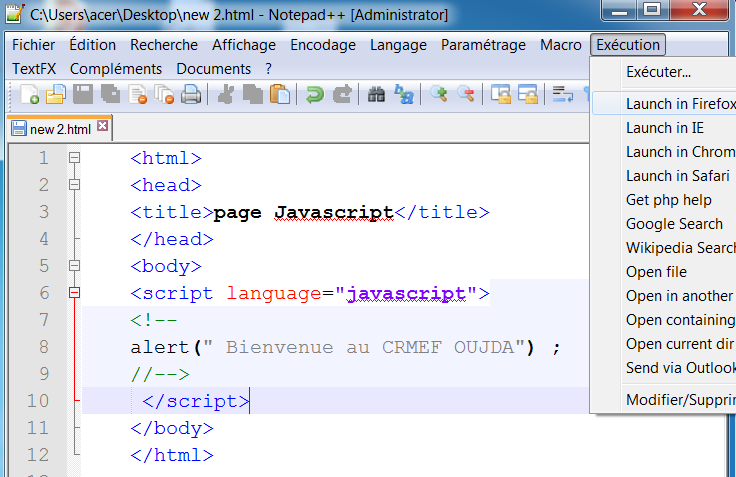
Task: Select the new 2.html document tab
Action: click(x=60, y=128)
